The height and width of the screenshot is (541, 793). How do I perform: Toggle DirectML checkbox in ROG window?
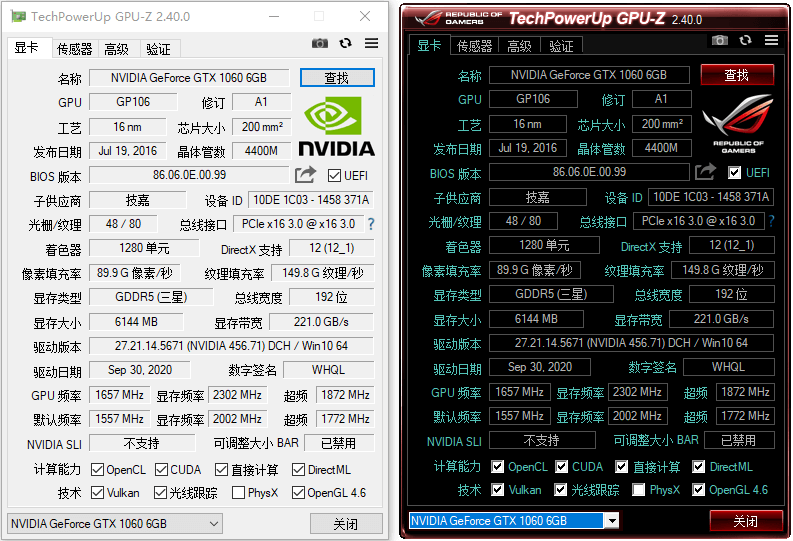pyautogui.click(x=698, y=467)
